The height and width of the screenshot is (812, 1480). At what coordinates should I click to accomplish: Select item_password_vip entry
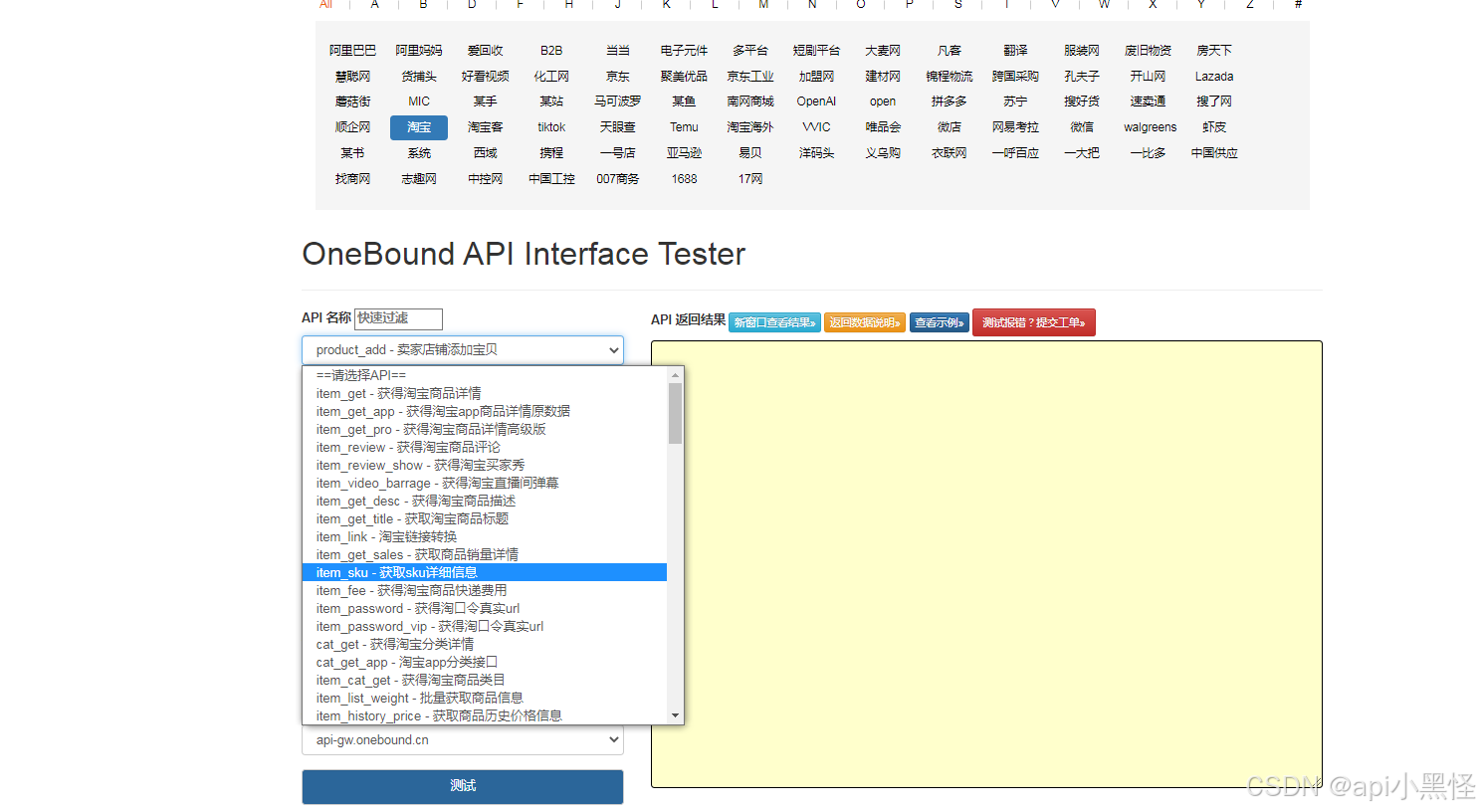click(x=485, y=626)
